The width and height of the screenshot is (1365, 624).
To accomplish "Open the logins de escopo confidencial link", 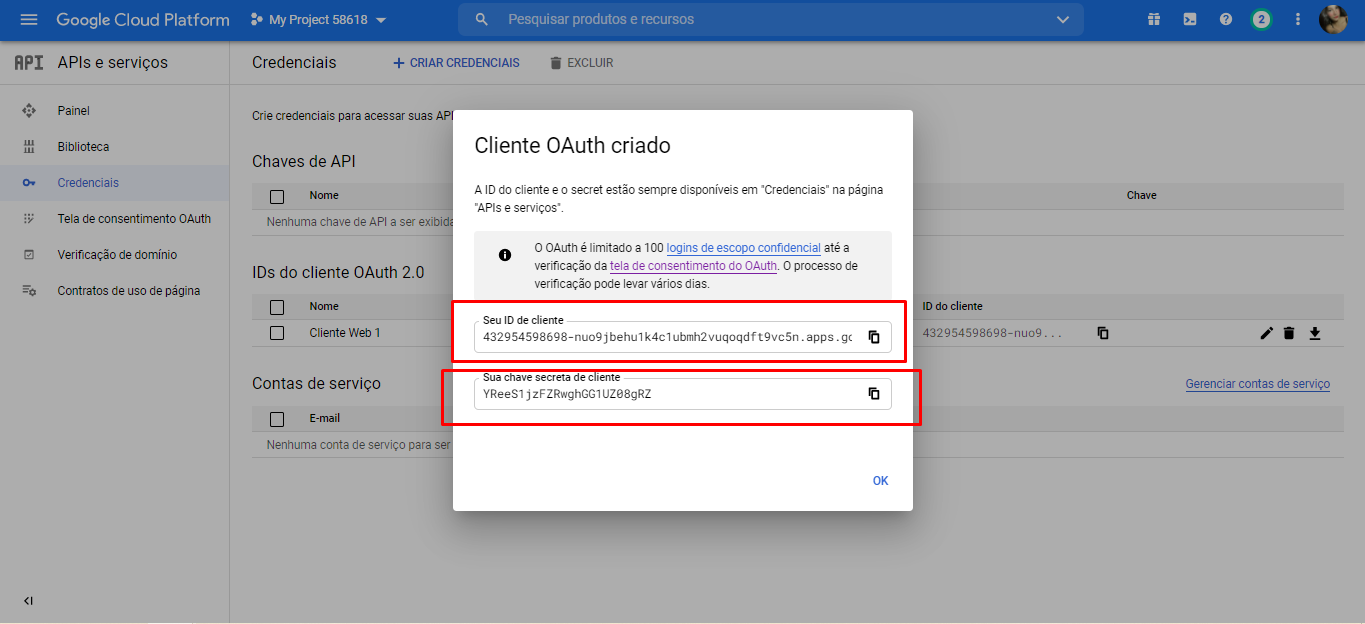I will [x=744, y=248].
